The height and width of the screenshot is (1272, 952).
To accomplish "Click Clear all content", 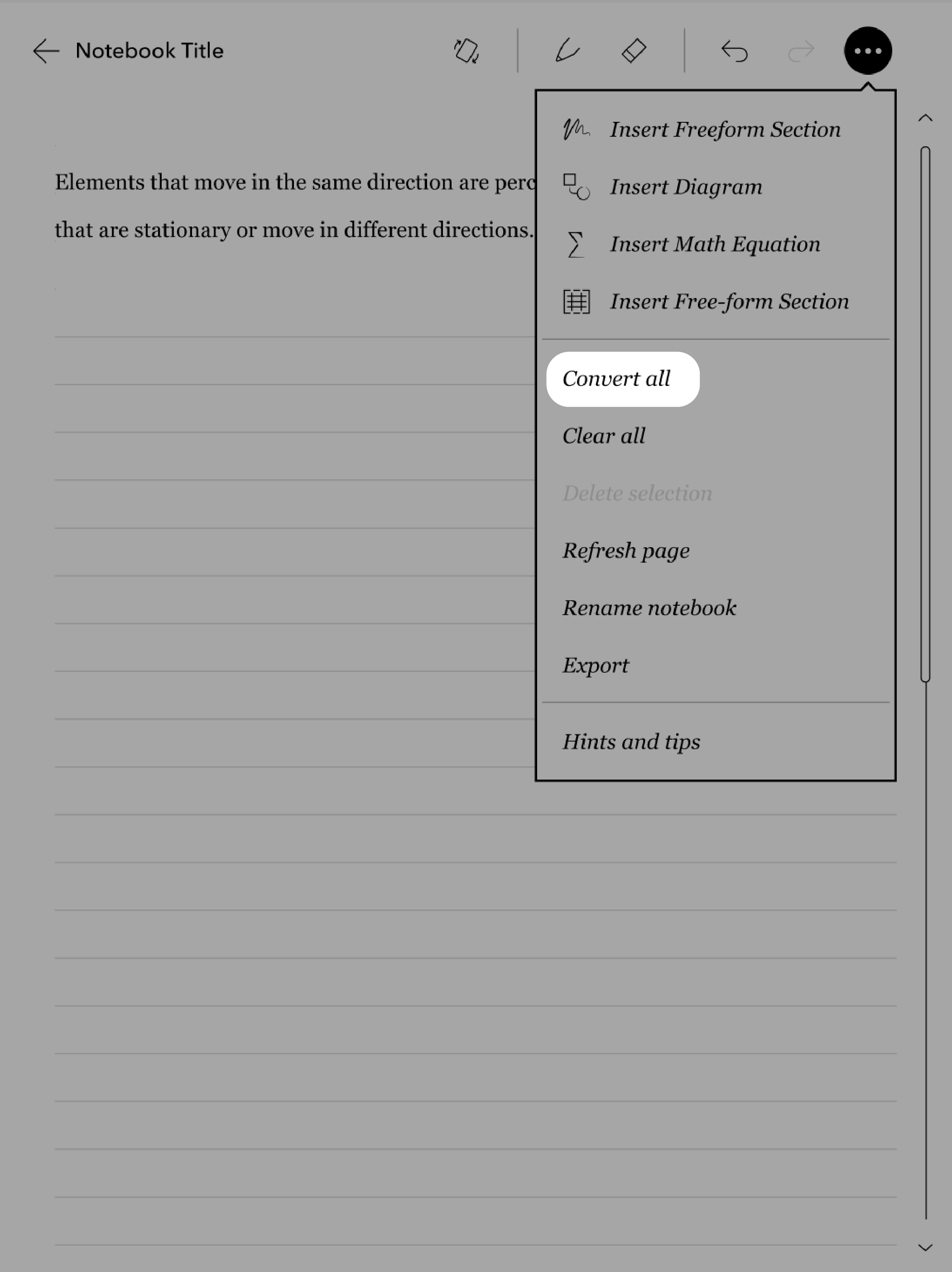I will click(x=604, y=436).
